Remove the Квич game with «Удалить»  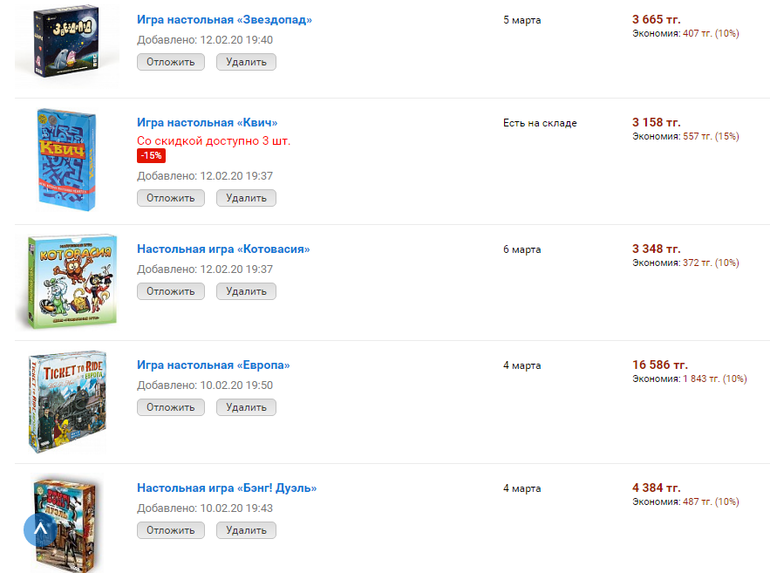pos(246,198)
